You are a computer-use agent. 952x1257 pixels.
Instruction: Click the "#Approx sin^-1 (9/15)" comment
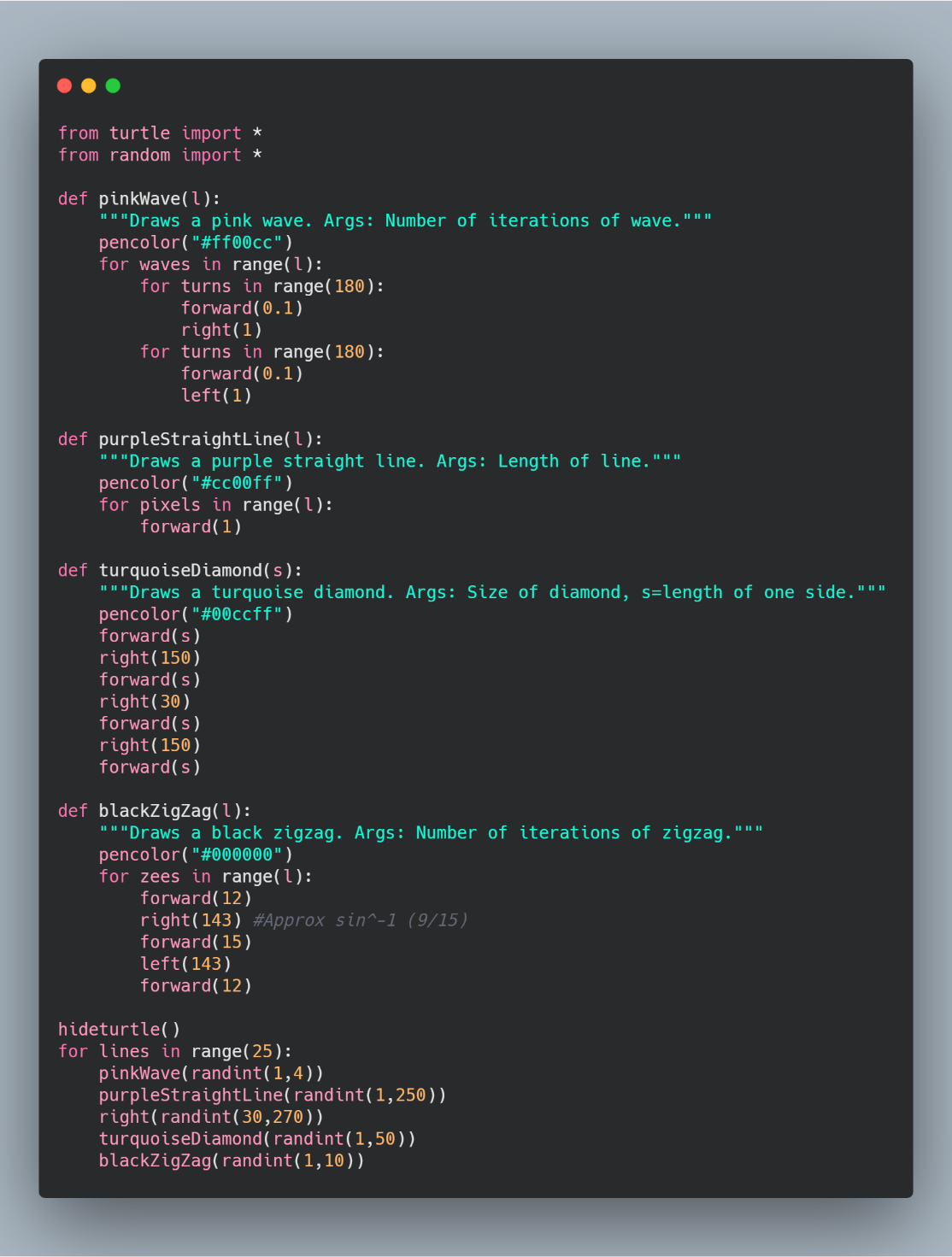[360, 920]
